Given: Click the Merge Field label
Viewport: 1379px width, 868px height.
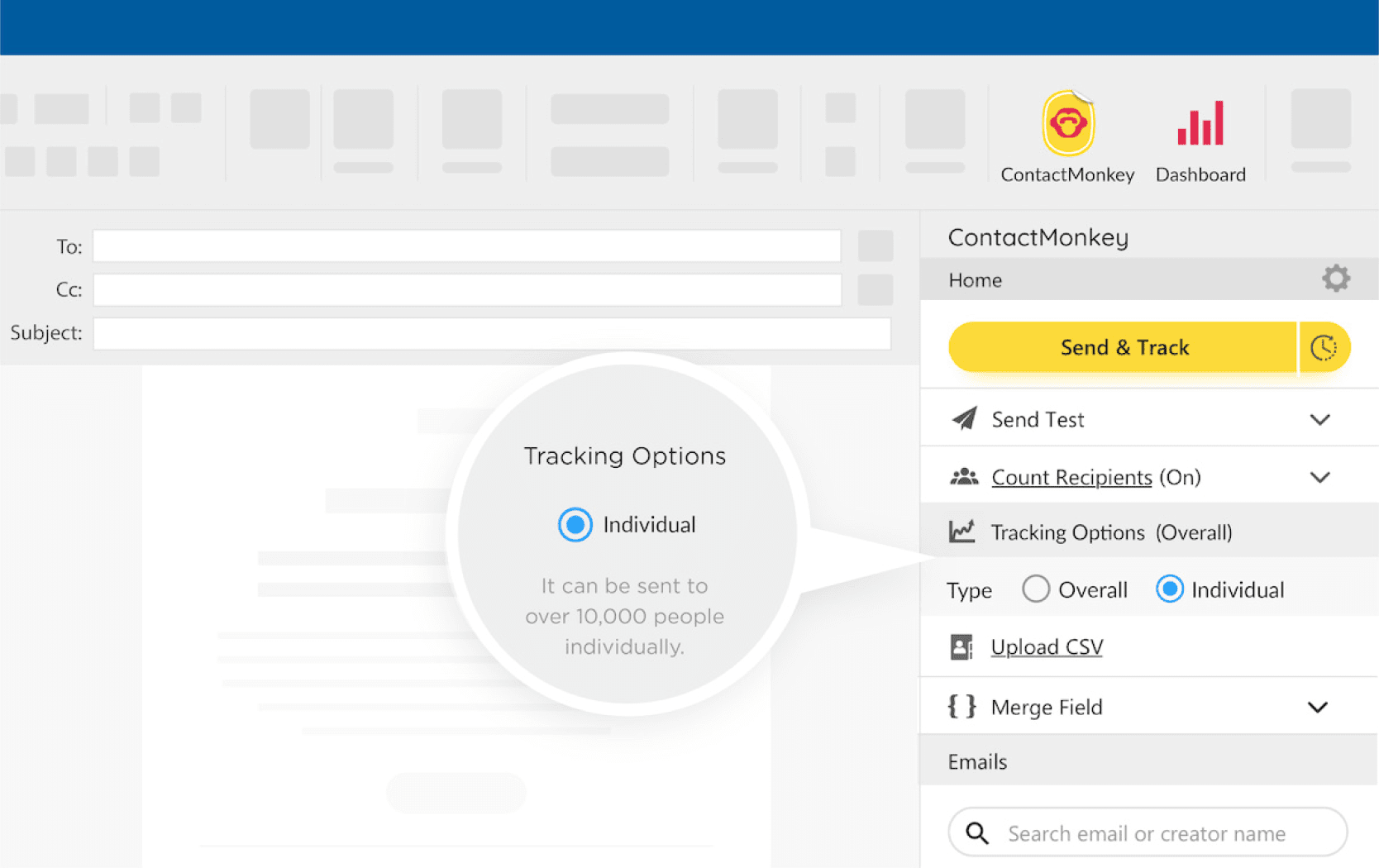Looking at the screenshot, I should tap(1047, 708).
